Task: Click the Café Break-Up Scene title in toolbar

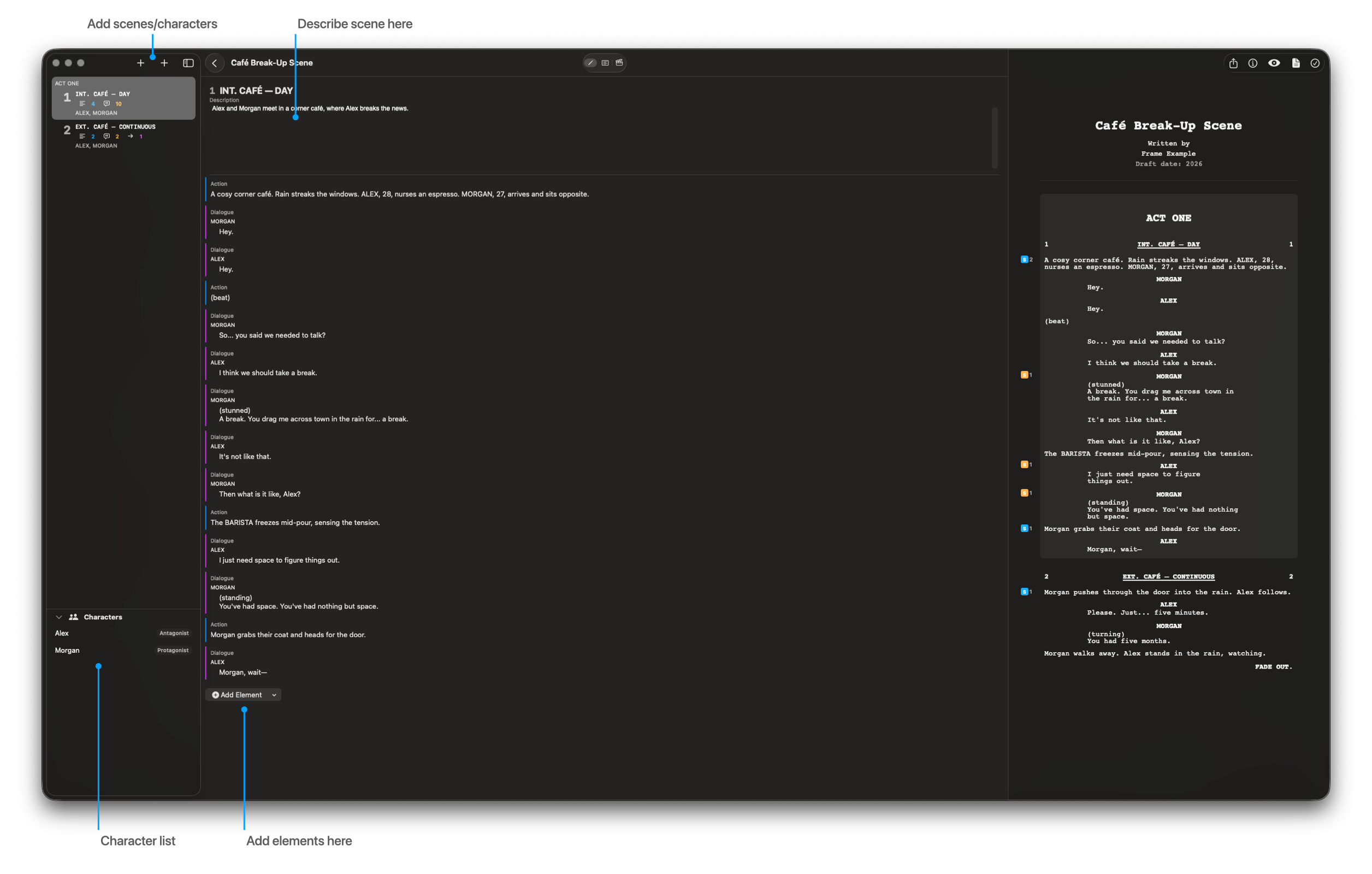Action: pos(272,63)
